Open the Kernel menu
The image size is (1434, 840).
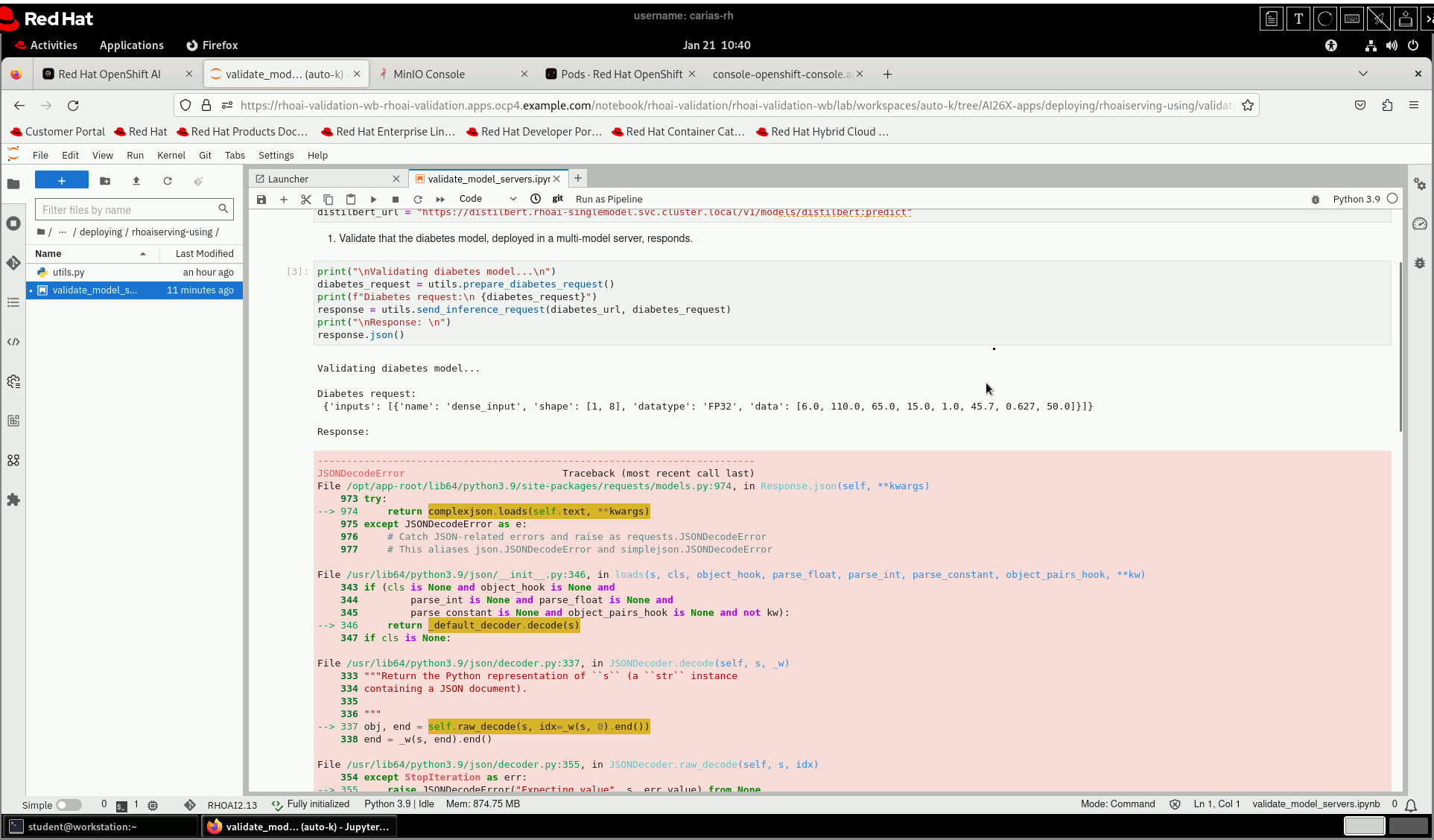click(171, 156)
